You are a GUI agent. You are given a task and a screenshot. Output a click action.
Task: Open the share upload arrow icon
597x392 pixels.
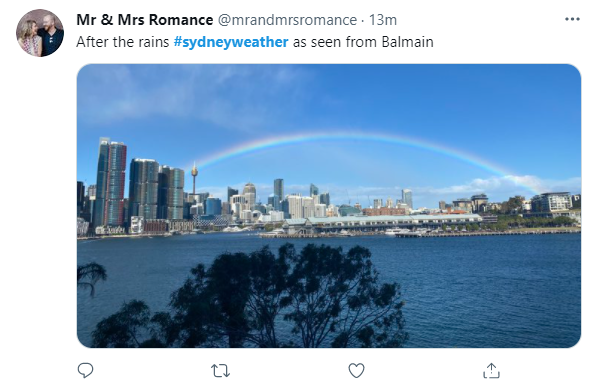(x=491, y=370)
